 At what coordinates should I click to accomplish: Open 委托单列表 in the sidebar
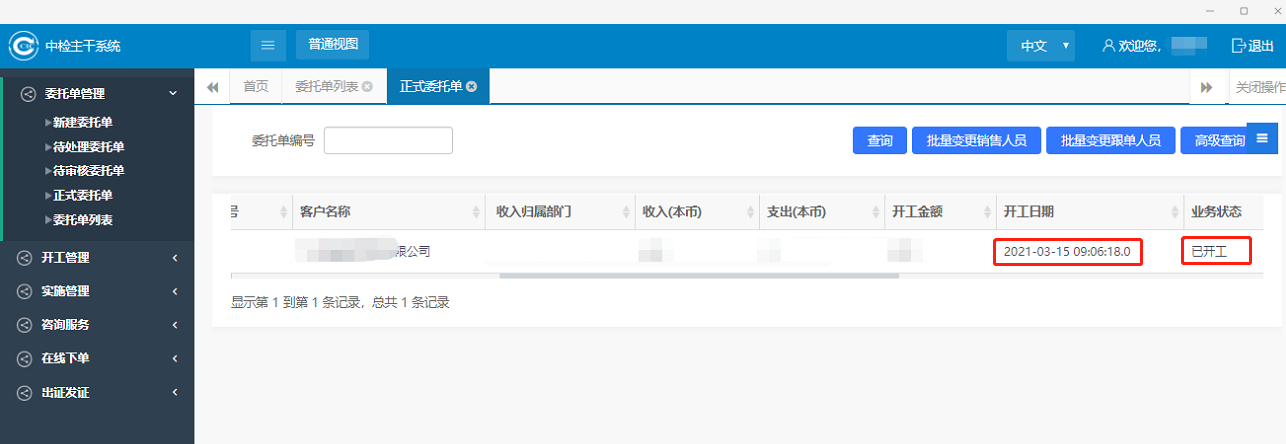click(82, 220)
